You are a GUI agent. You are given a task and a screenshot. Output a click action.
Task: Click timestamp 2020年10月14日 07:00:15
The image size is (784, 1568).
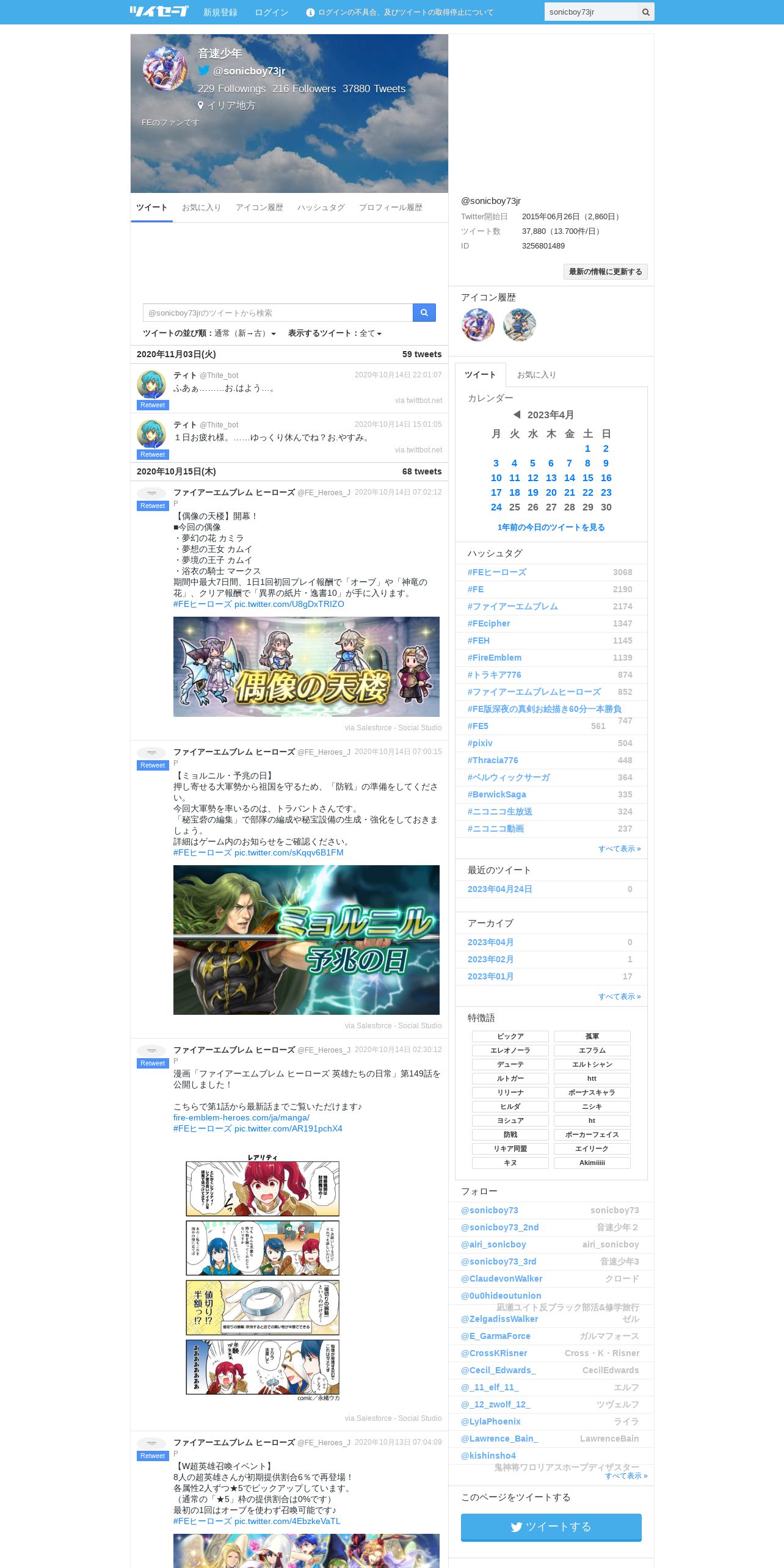[398, 752]
